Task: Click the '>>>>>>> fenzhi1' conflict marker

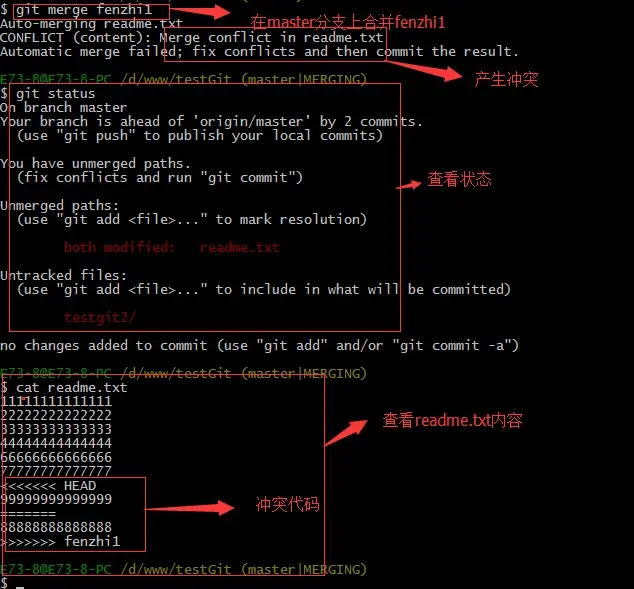Action: tap(61, 541)
